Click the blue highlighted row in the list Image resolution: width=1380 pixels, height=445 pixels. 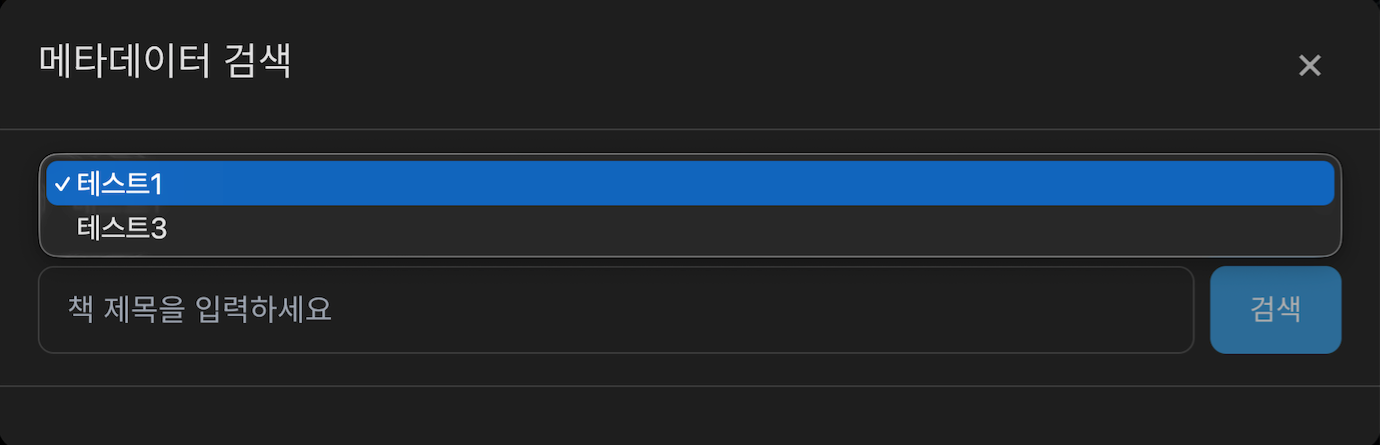tap(690, 183)
